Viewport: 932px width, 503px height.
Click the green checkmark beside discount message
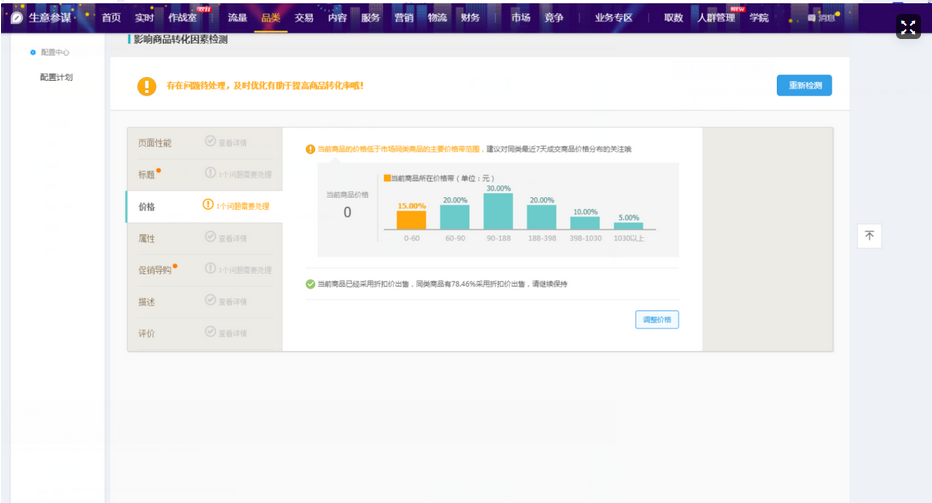click(310, 284)
